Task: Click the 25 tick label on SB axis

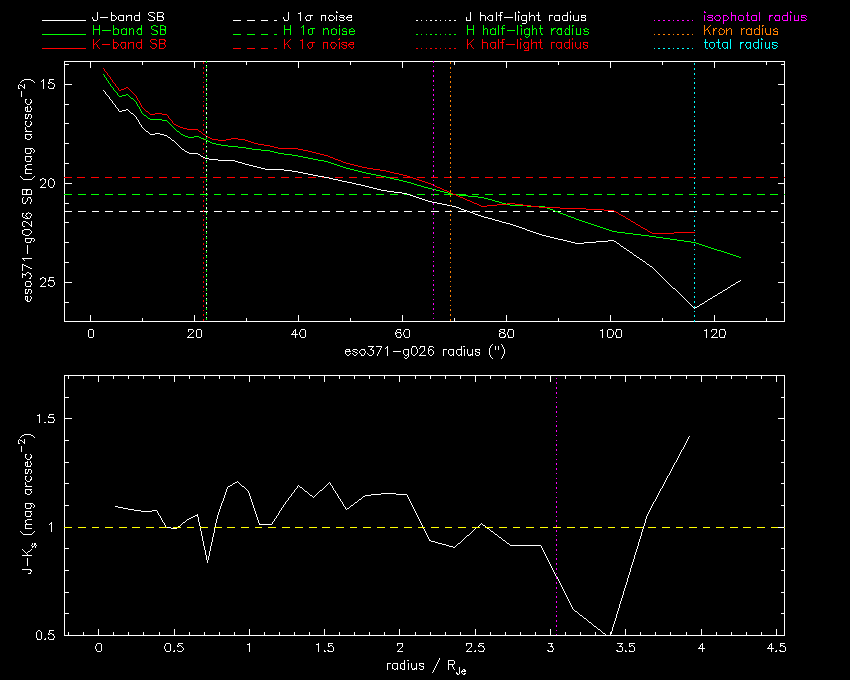Action: click(48, 283)
